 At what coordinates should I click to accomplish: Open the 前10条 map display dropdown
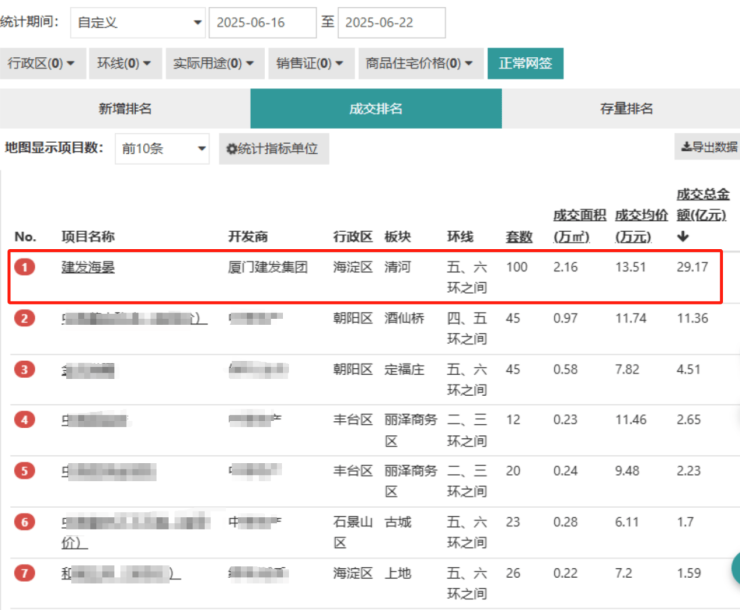(x=161, y=149)
